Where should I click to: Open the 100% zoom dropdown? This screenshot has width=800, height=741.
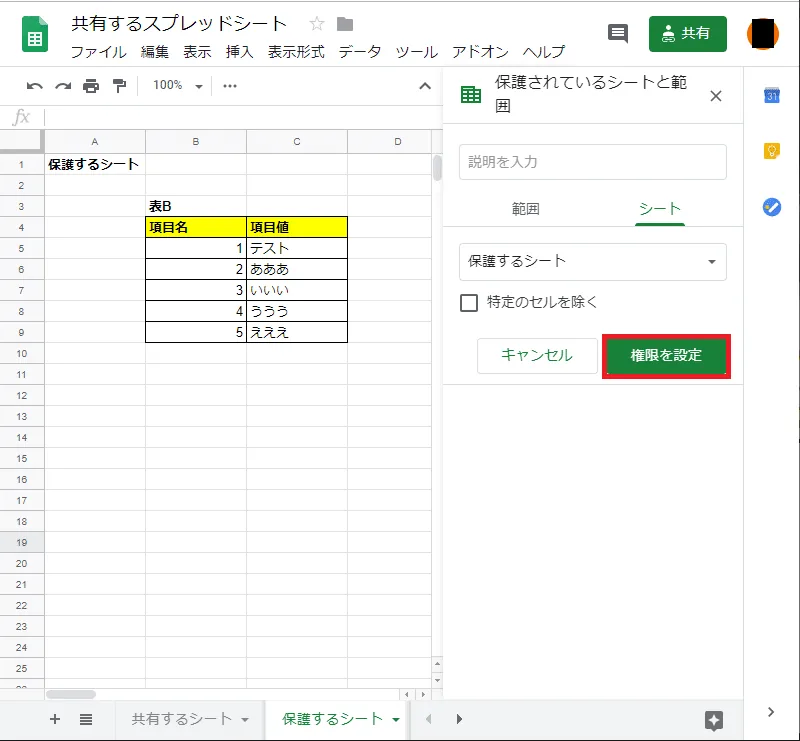coord(178,85)
